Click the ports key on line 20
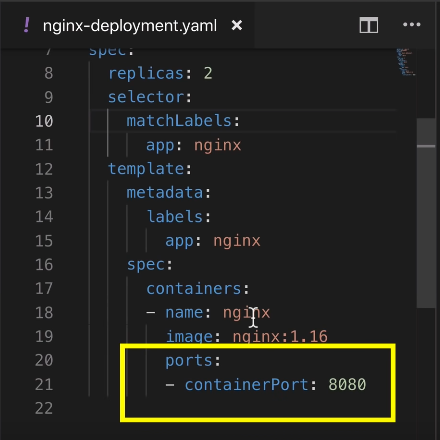This screenshot has width=440, height=440. click(x=189, y=360)
